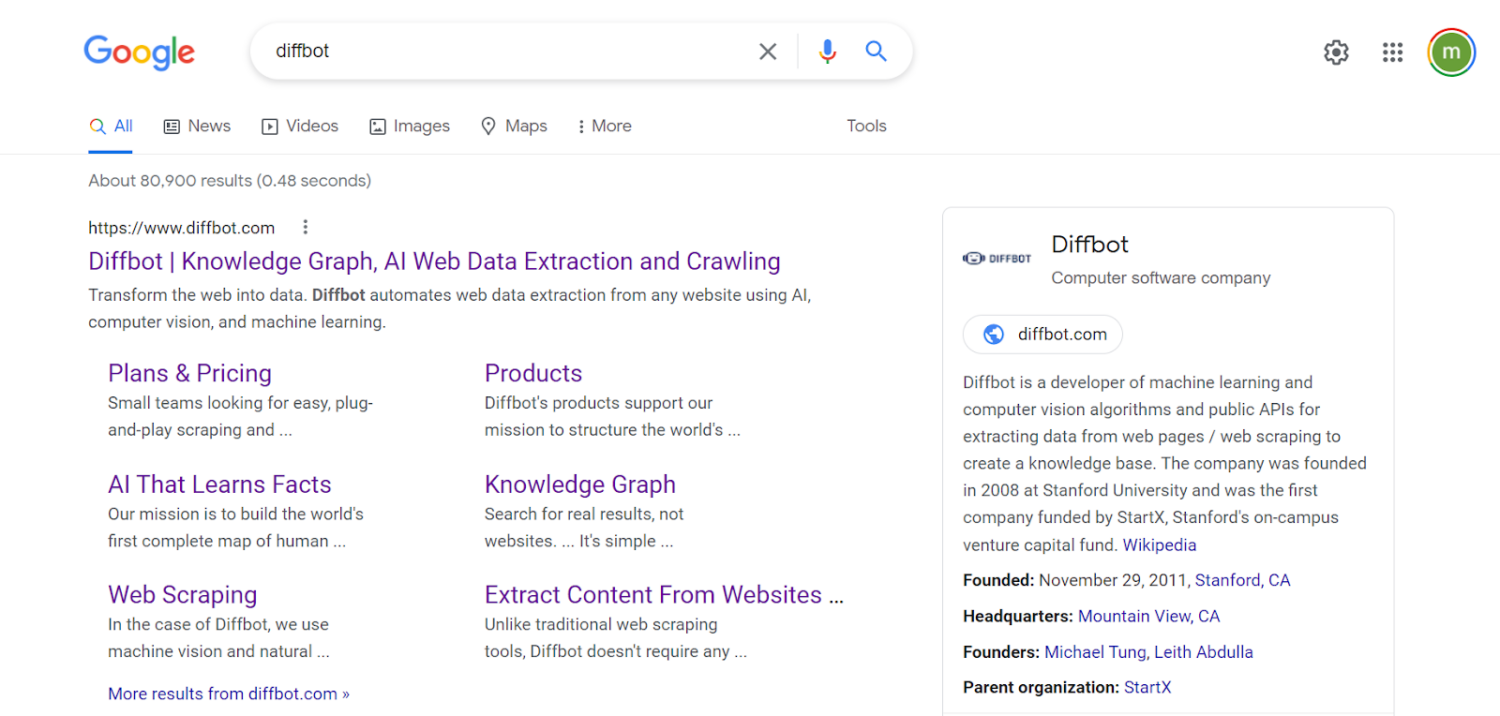Image resolution: width=1500 pixels, height=716 pixels.
Task: Open the Web Scraping sitelink
Action: [x=183, y=595]
